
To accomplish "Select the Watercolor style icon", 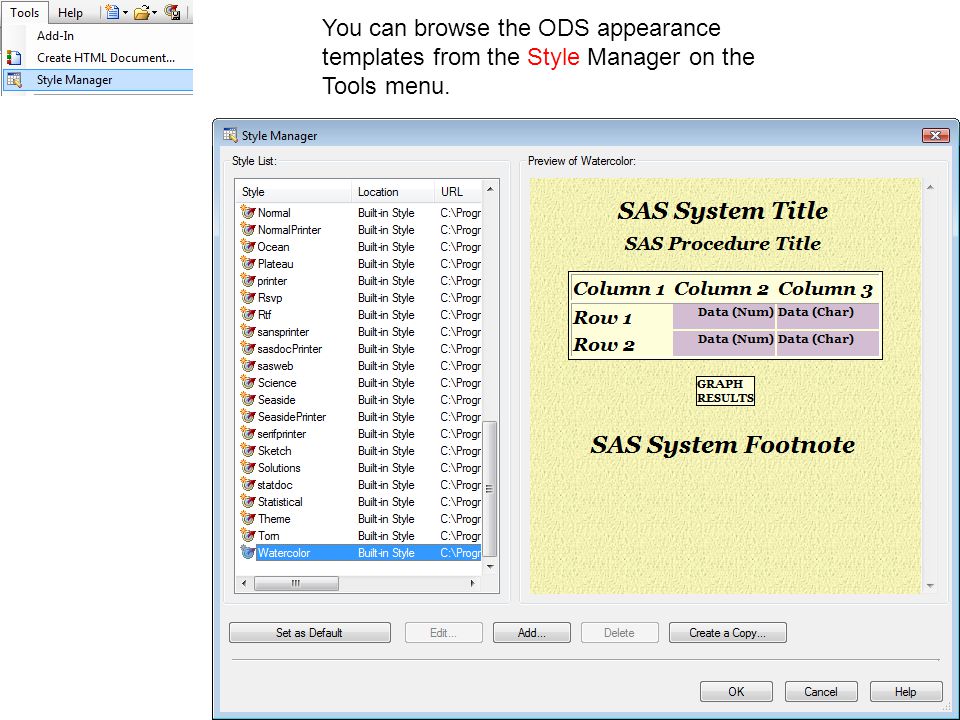I will click(247, 552).
